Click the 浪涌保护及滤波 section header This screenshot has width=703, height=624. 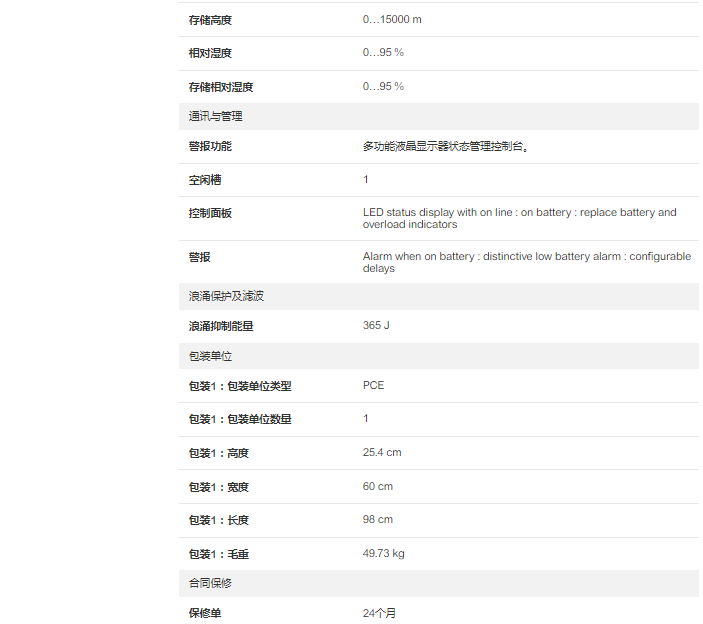(x=226, y=296)
